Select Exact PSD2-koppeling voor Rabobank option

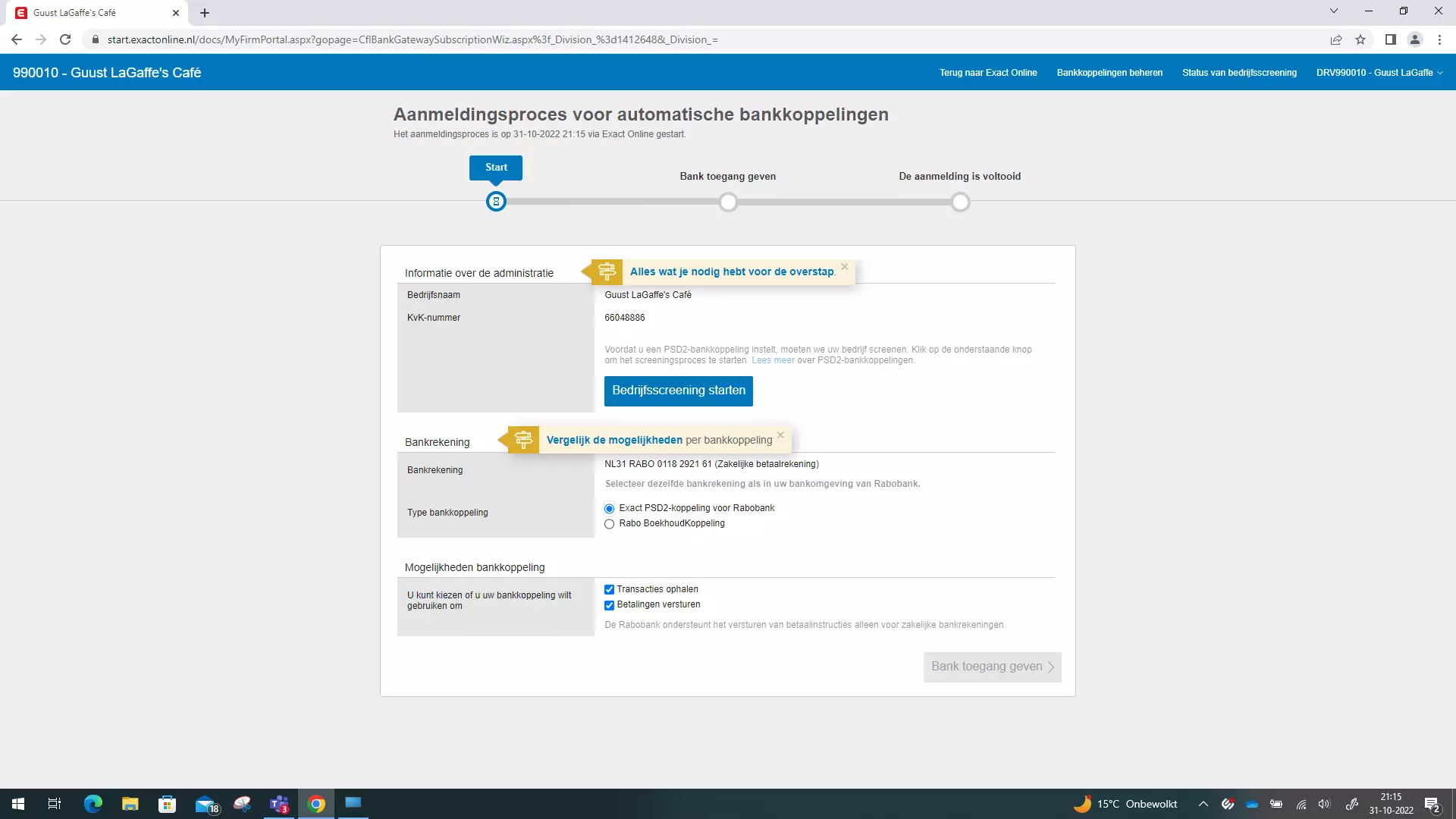(x=609, y=509)
